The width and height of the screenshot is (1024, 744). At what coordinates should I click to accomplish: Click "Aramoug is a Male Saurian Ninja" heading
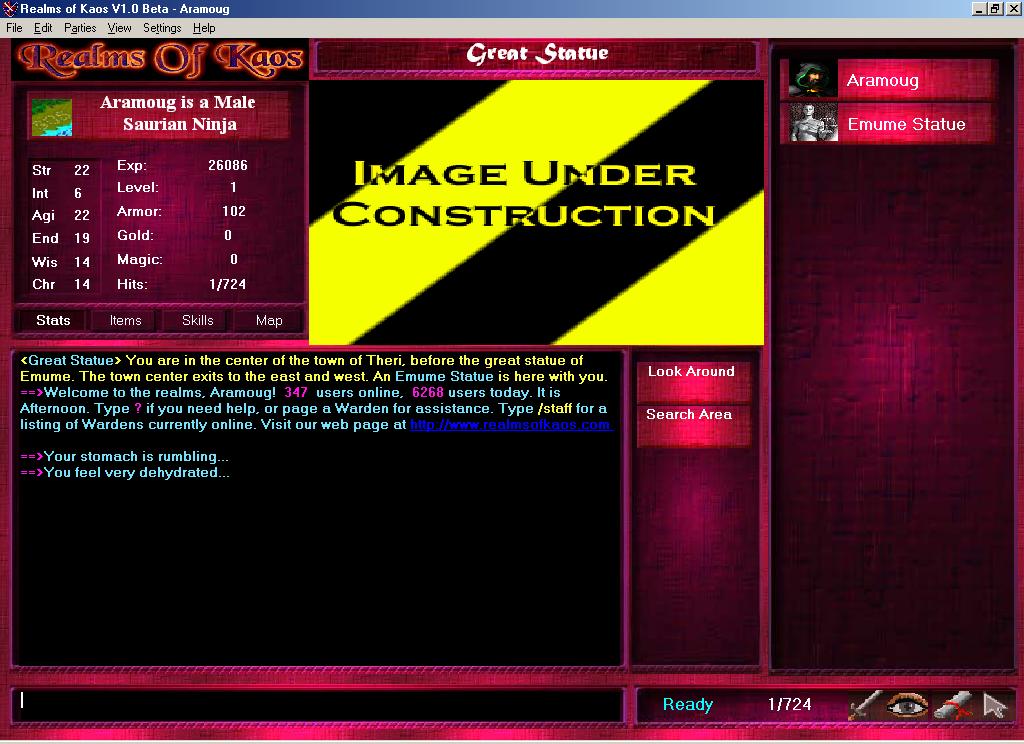[178, 113]
